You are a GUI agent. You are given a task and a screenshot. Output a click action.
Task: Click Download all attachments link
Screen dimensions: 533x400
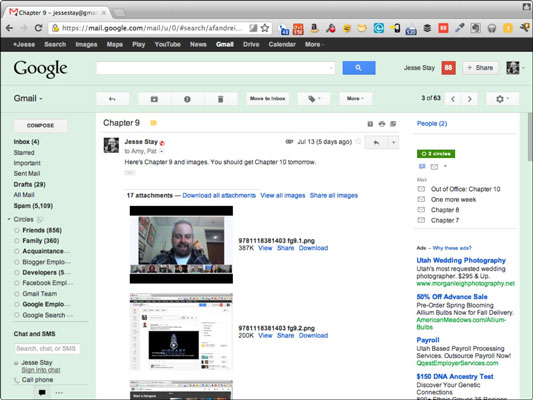tap(219, 195)
